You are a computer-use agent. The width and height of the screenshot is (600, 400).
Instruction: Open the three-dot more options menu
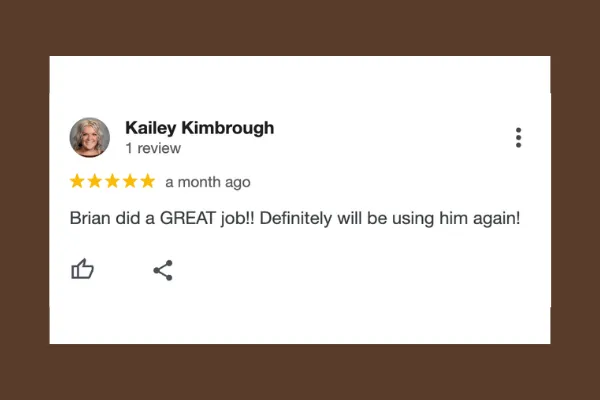(x=518, y=137)
